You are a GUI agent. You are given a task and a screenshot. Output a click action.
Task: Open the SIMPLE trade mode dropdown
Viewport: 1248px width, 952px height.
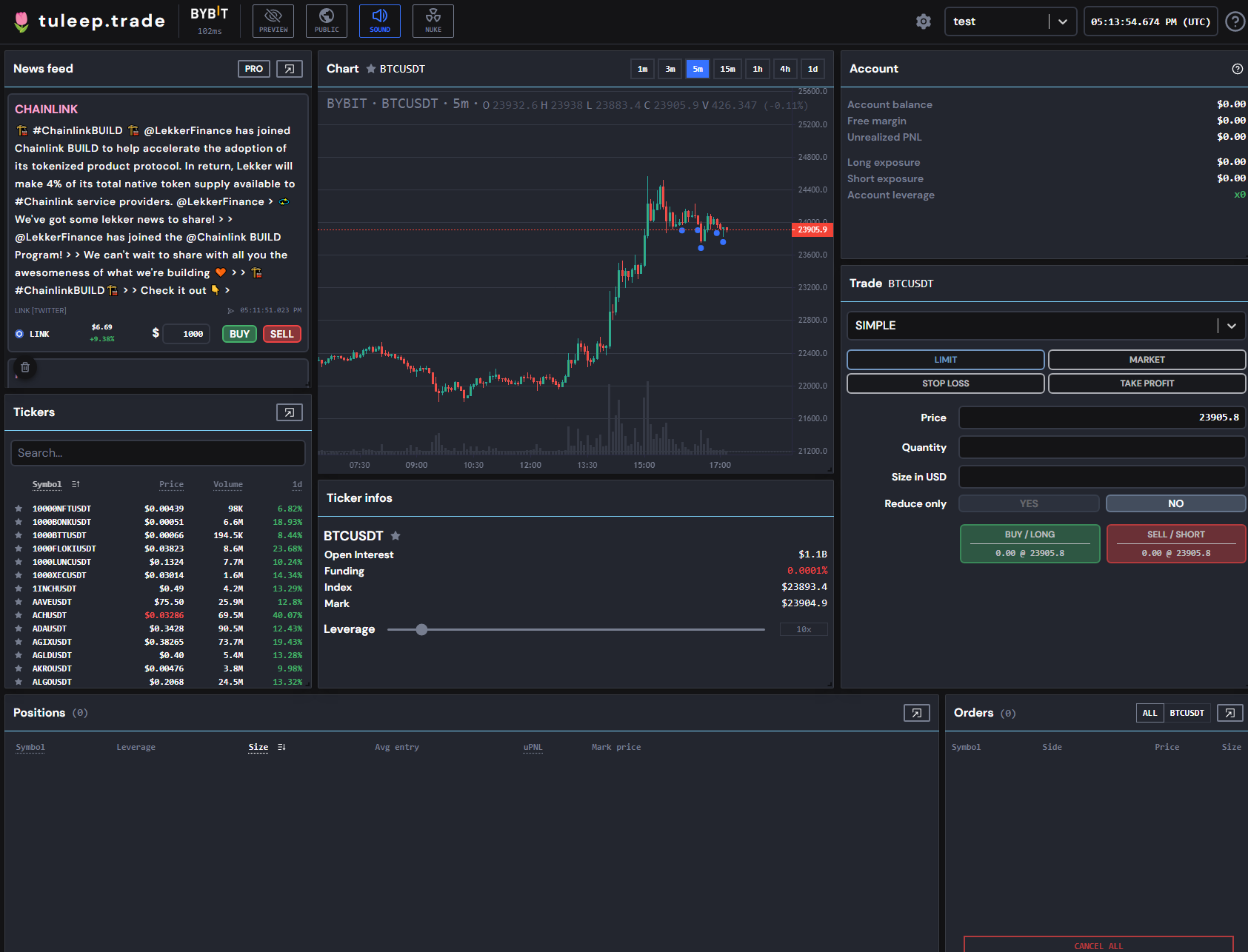click(x=1046, y=326)
